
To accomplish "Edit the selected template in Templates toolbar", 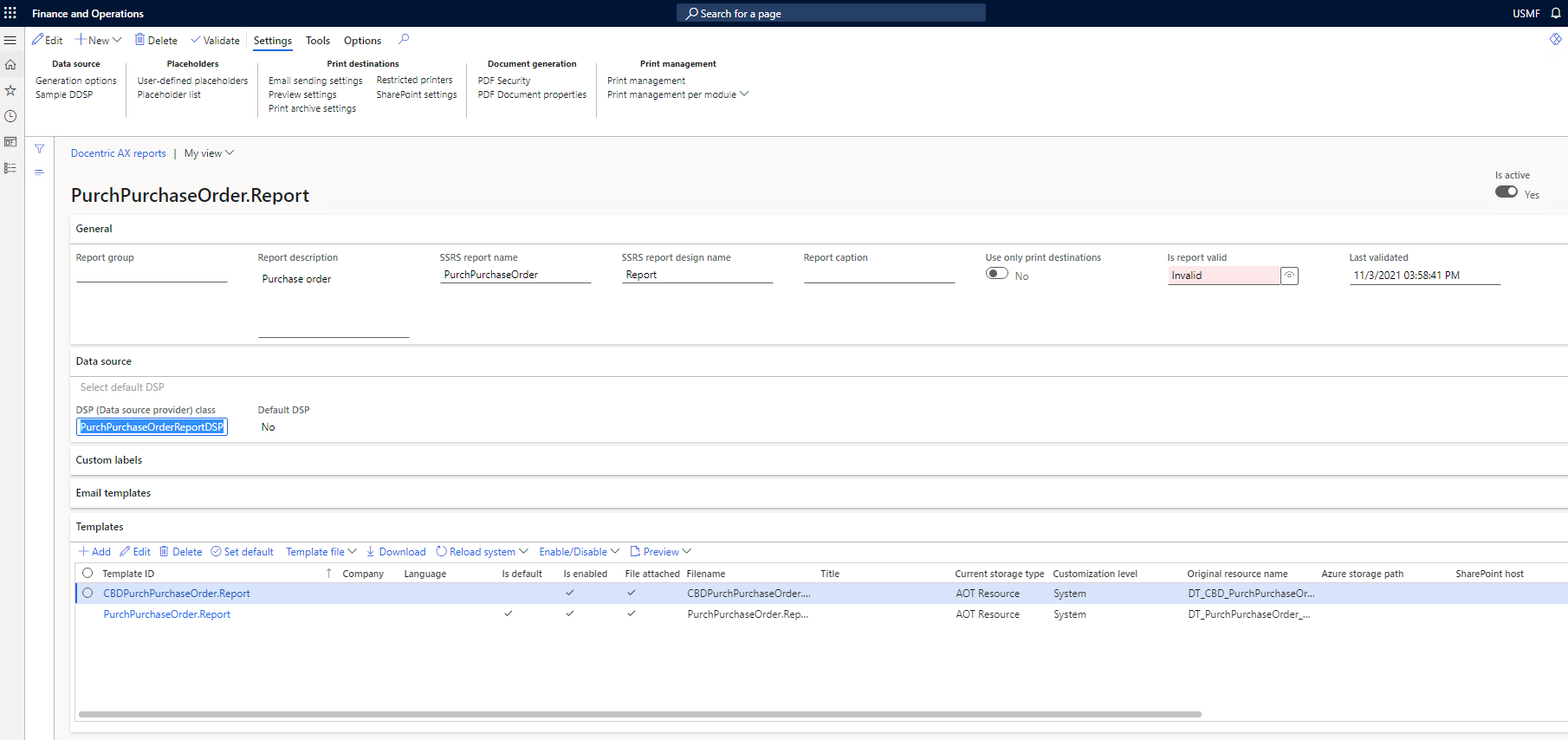I will 135,552.
